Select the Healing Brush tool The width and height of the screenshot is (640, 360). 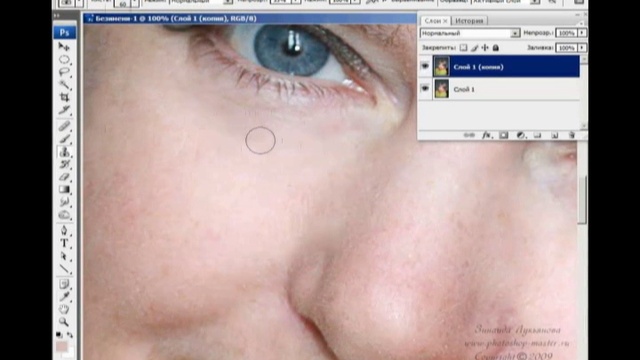tap(64, 126)
